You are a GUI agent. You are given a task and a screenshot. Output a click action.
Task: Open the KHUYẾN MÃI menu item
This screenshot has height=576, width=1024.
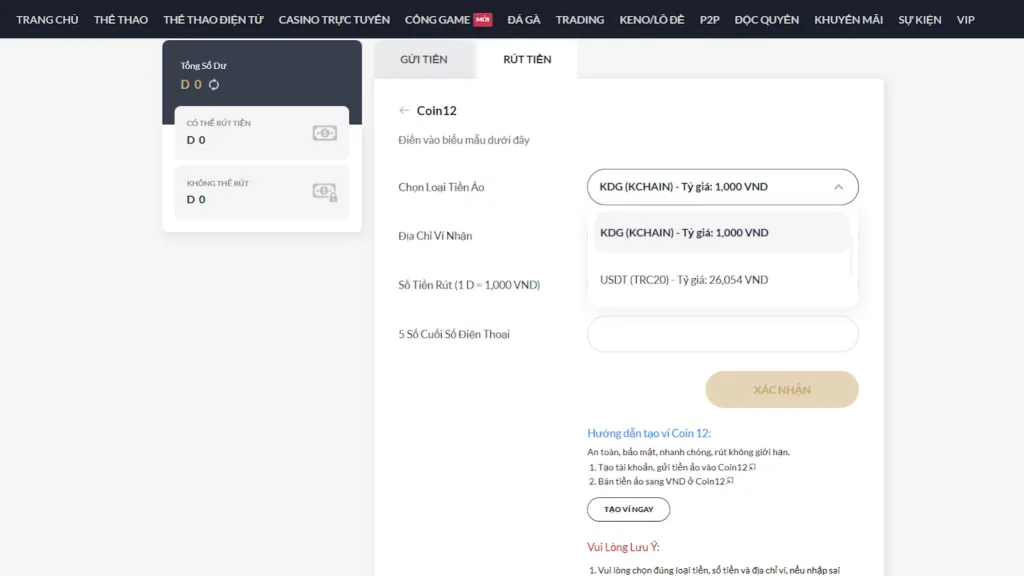(x=848, y=20)
